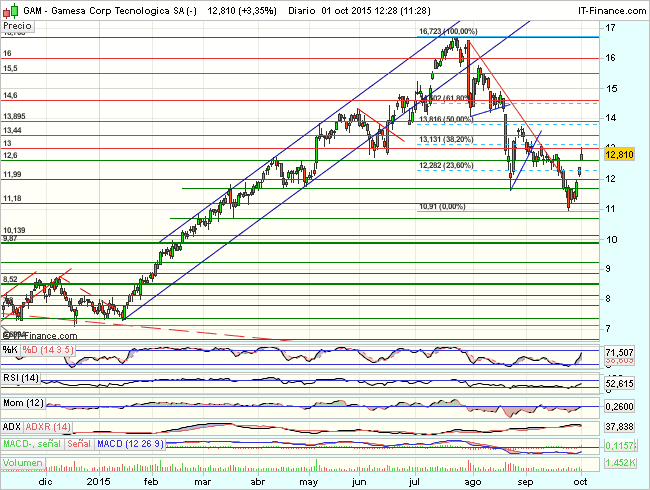Click the 11,99 support level label
This screenshot has height=490, width=650.
(12, 175)
